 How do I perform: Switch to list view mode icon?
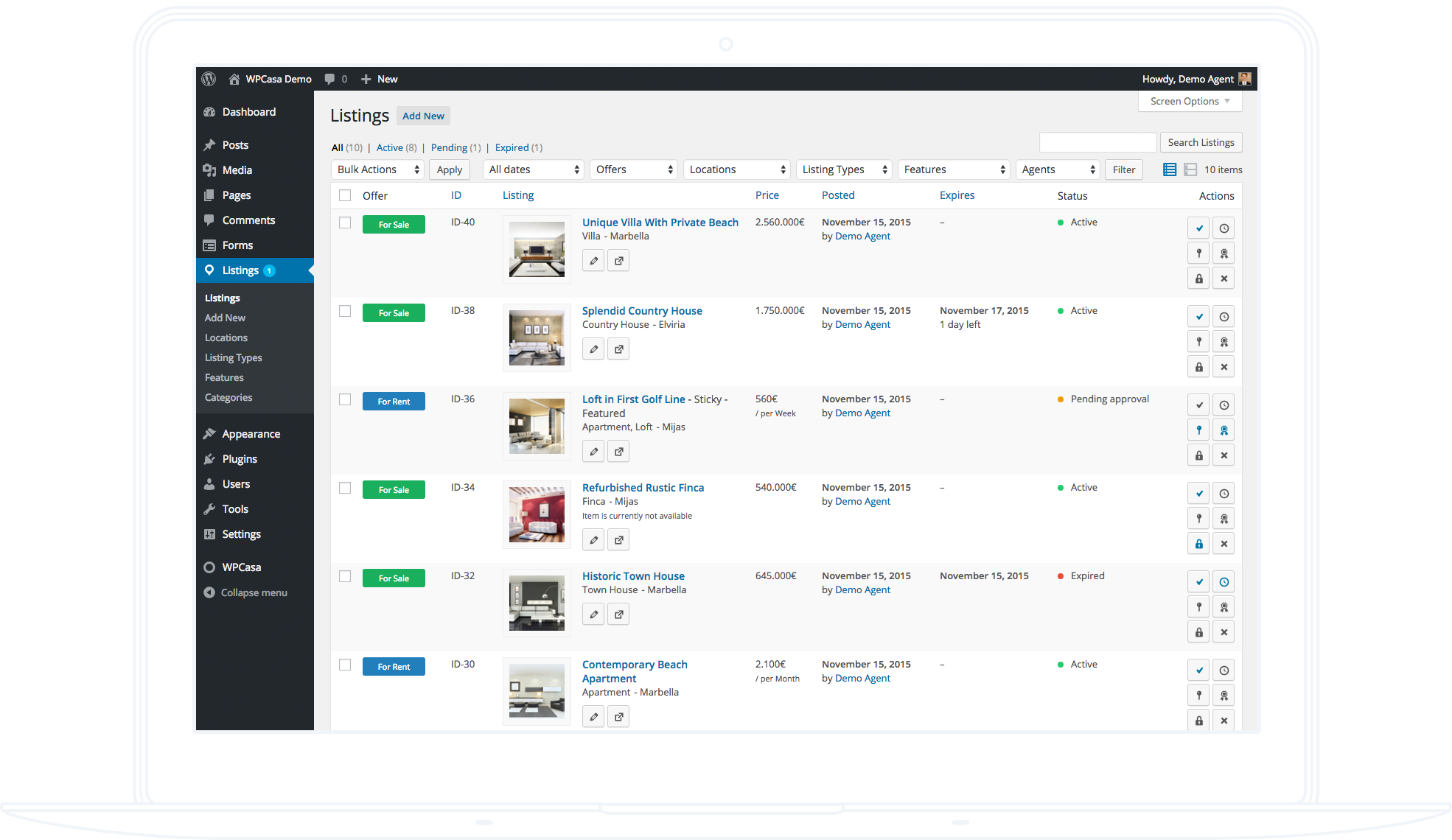1170,169
